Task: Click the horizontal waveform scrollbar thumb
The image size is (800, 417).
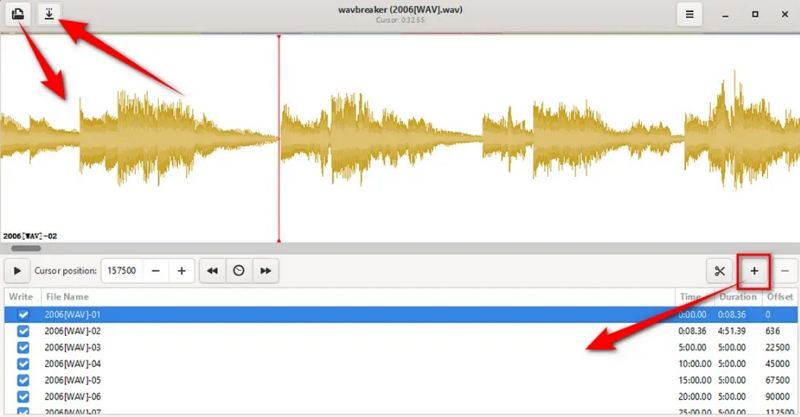Action: (x=26, y=249)
